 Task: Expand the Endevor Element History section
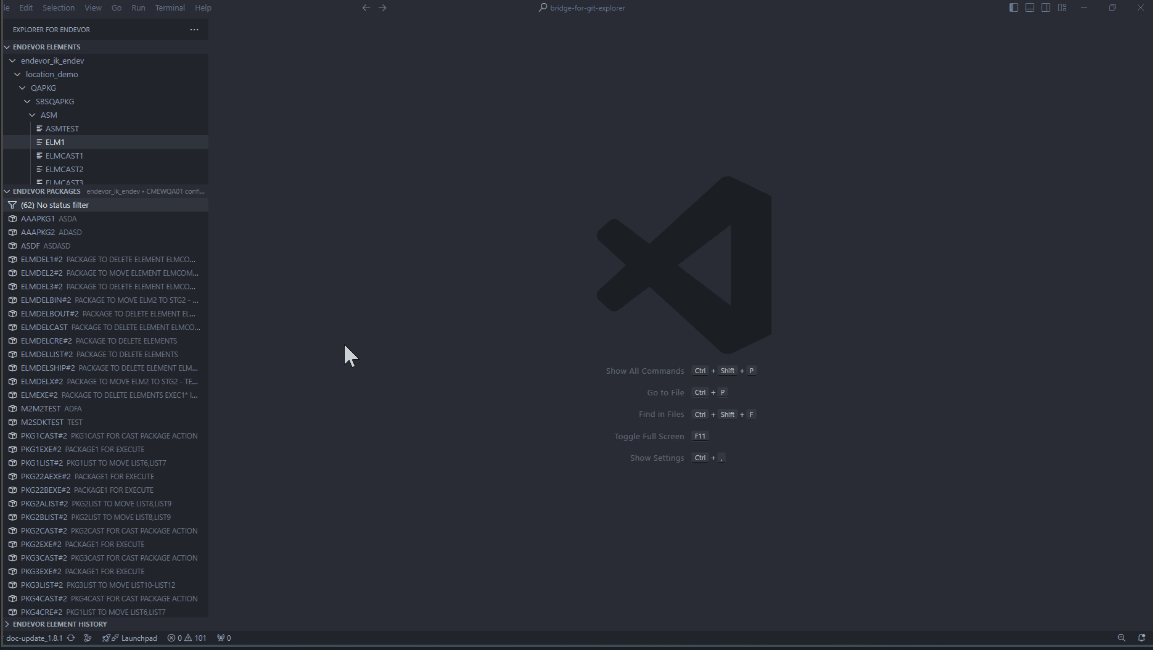(7, 624)
